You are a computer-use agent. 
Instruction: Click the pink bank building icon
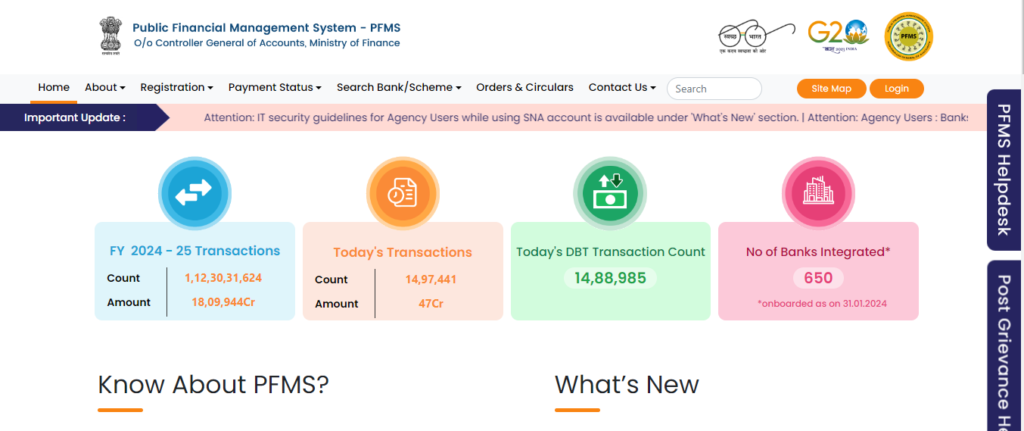tap(818, 193)
